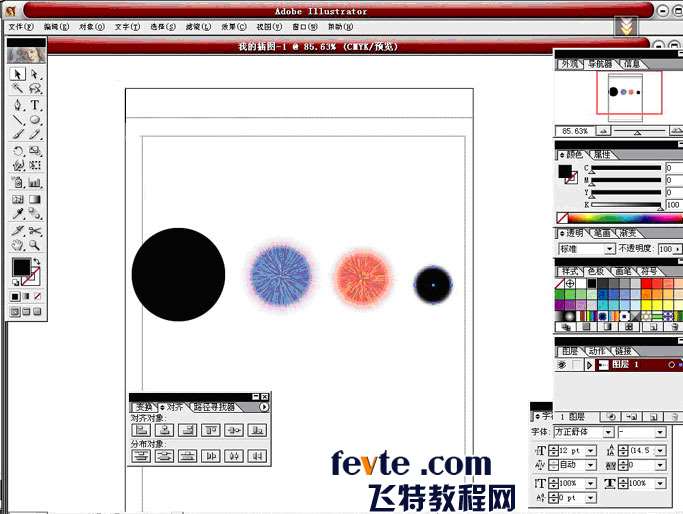Viewport: 683px width, 514px height.
Task: Choose the Magic Wand tool
Action: (x=17, y=88)
